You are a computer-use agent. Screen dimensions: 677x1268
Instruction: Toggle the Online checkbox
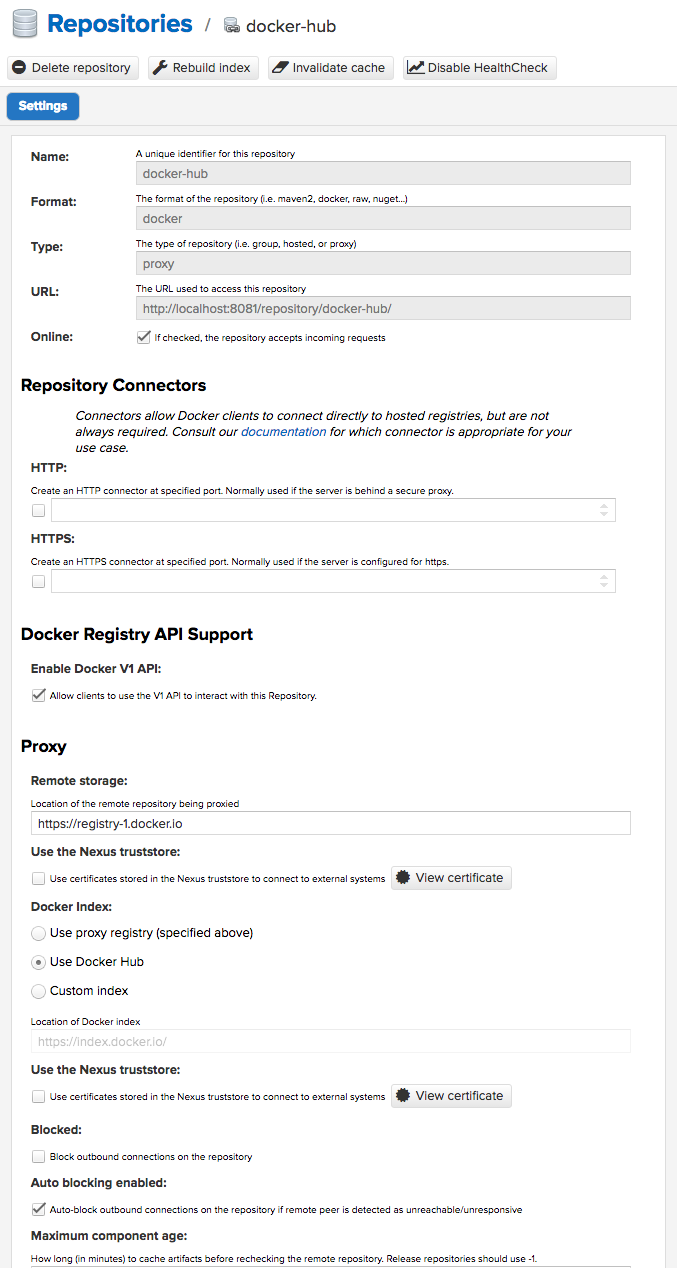click(x=144, y=337)
